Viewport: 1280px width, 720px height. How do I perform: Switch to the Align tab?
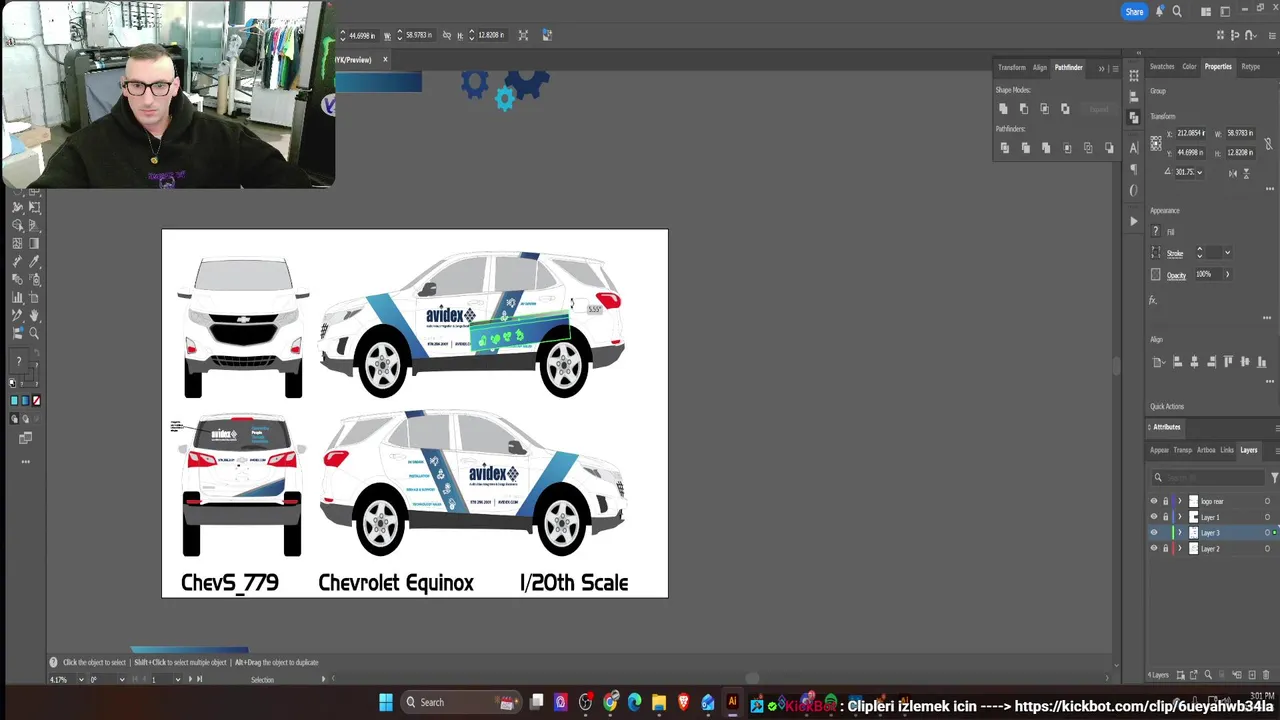click(x=1040, y=68)
